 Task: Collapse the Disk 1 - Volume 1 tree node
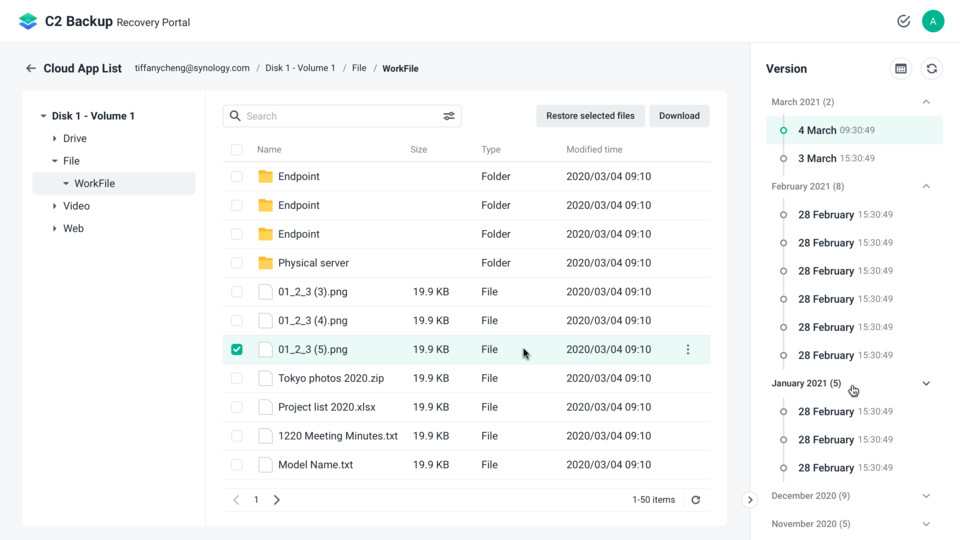(x=43, y=116)
